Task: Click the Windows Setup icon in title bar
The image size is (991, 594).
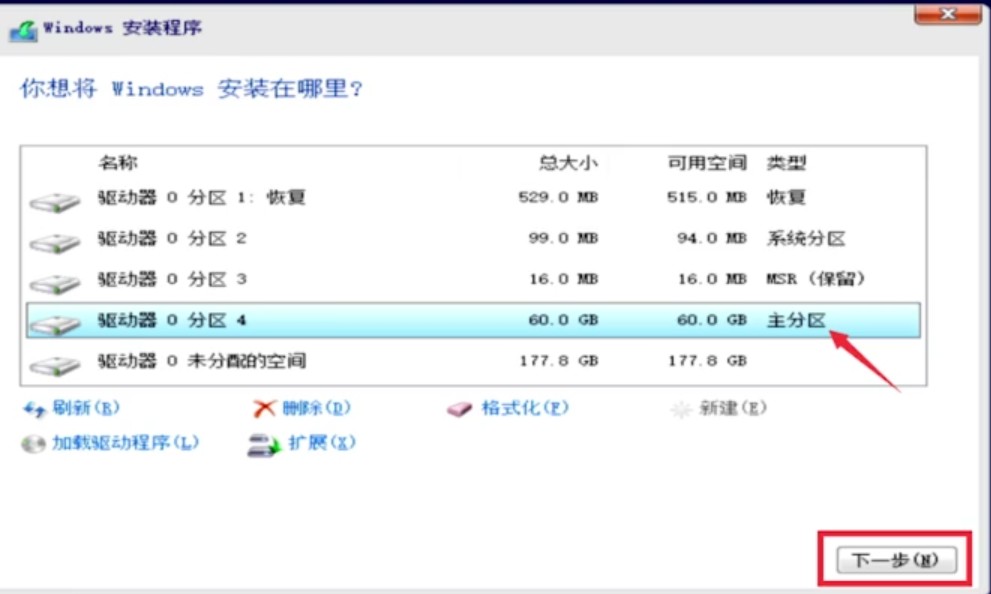Action: click(x=23, y=30)
